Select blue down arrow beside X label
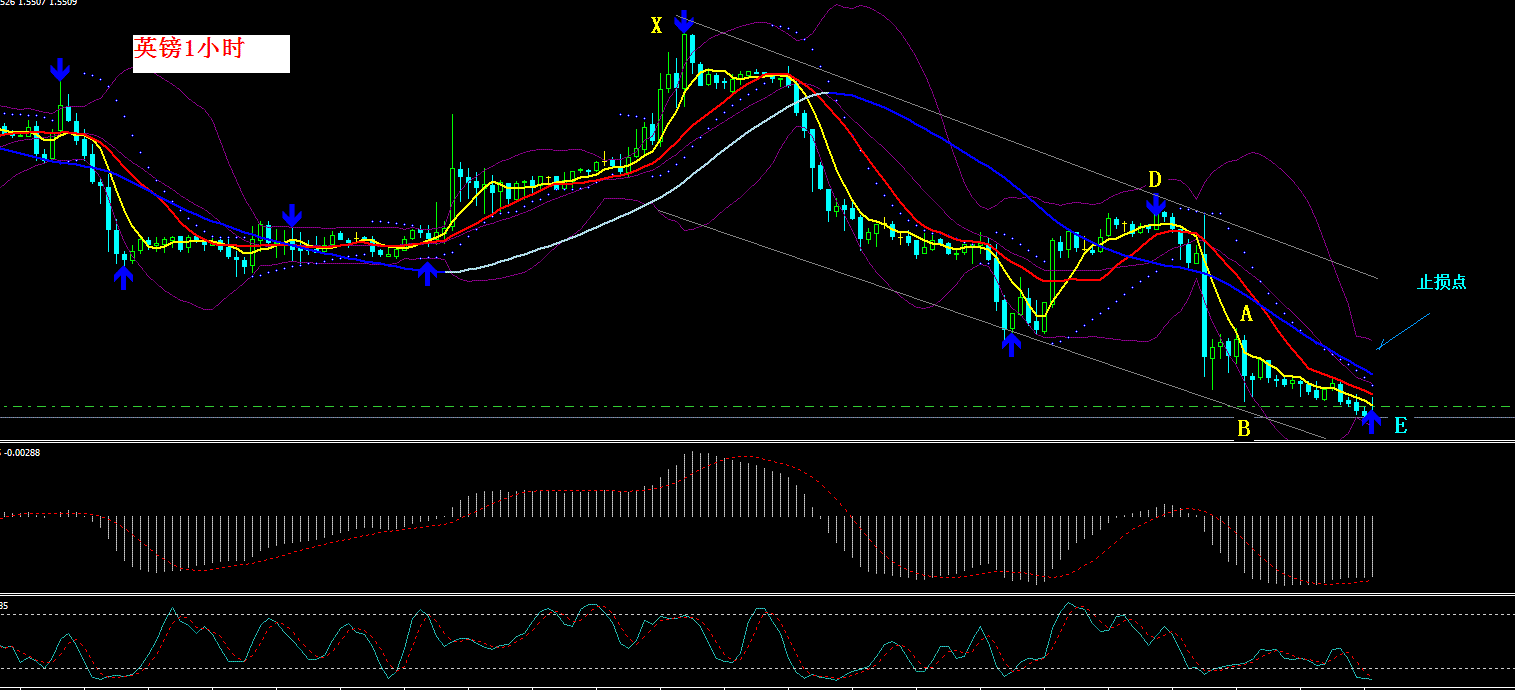The width and height of the screenshot is (1515, 690). [684, 21]
